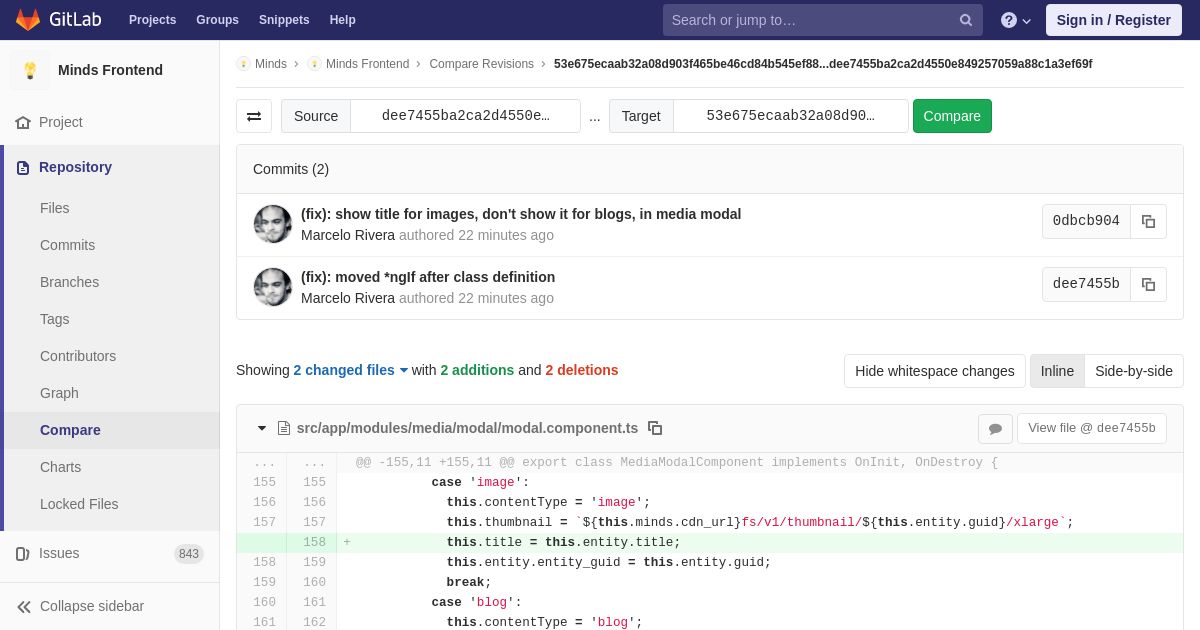1200x630 pixels.
Task: Click the Minds Frontend lightbulb avatar
Action: pyautogui.click(x=30, y=70)
